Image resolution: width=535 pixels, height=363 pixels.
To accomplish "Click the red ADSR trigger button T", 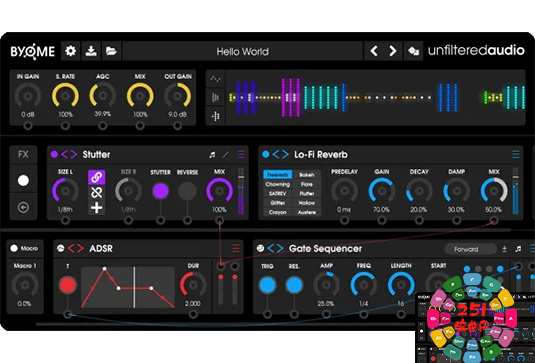I will click(68, 285).
